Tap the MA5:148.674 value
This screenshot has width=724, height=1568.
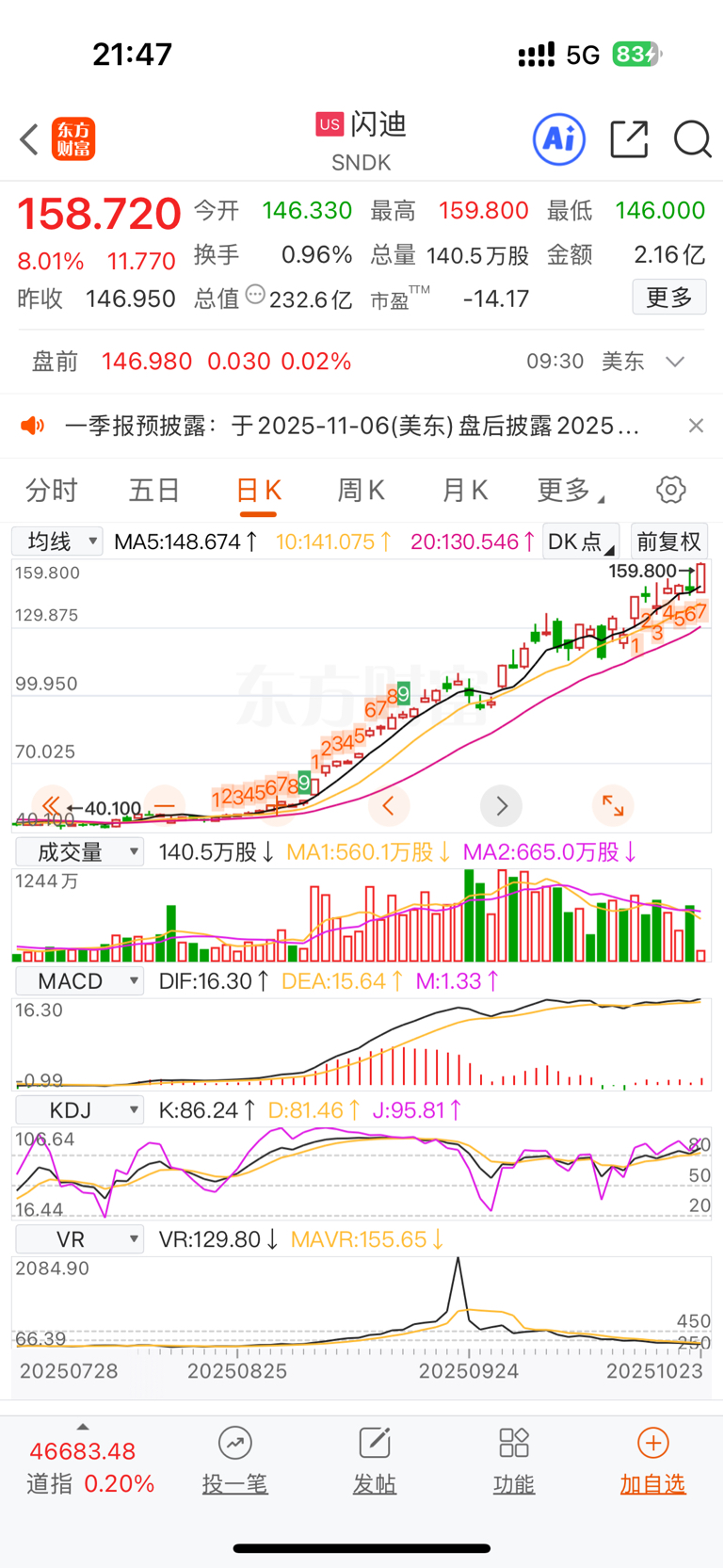[185, 542]
